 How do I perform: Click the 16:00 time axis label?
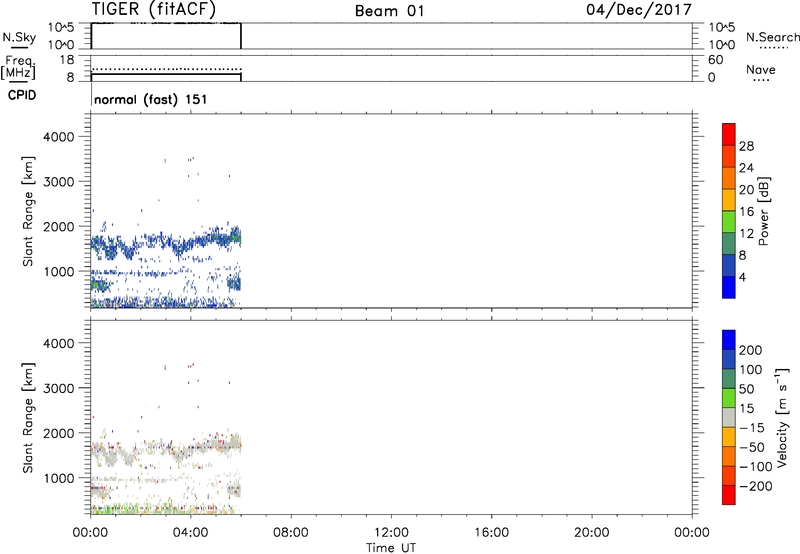(x=491, y=533)
